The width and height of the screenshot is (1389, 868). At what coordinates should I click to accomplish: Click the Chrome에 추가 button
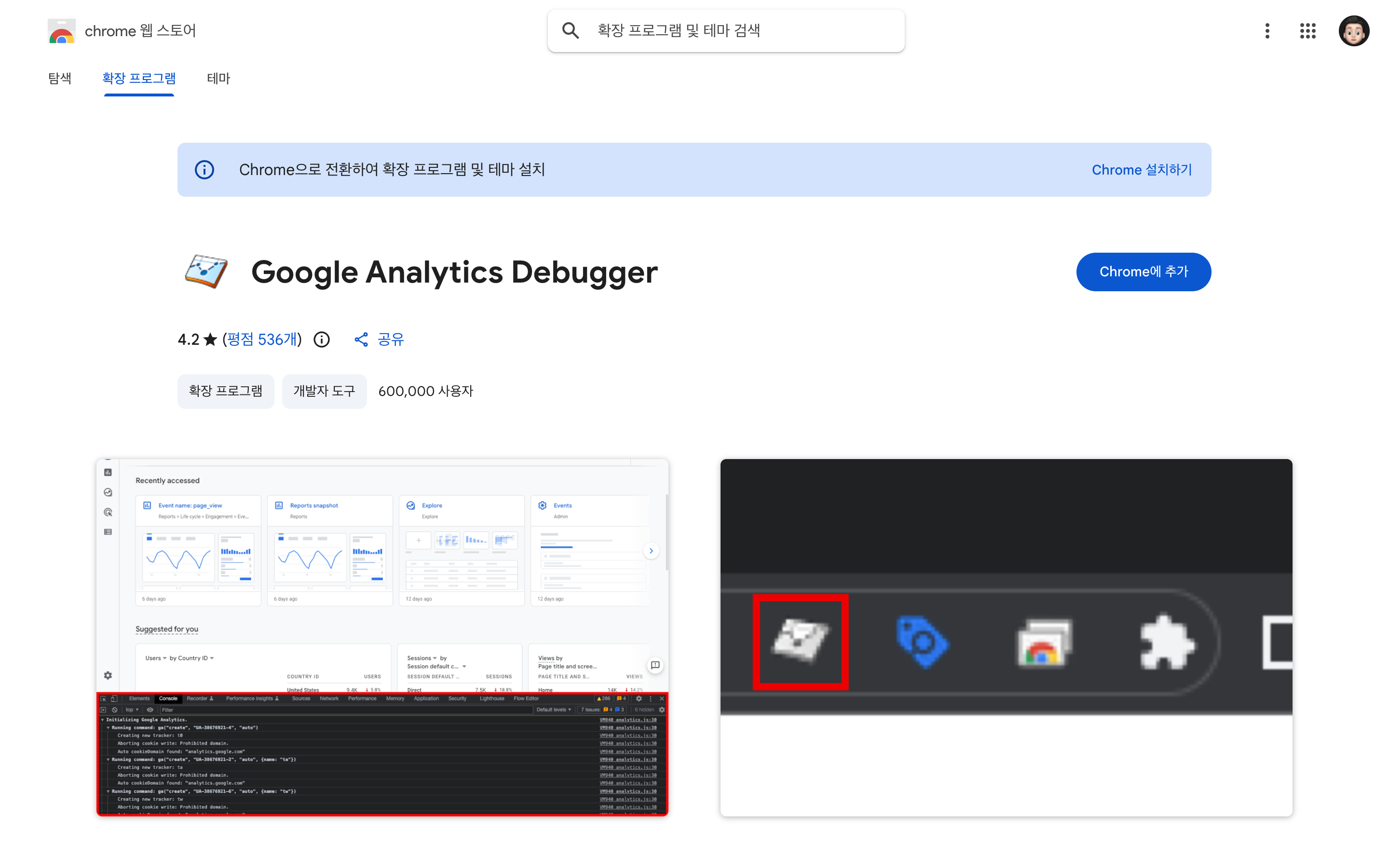tap(1144, 271)
